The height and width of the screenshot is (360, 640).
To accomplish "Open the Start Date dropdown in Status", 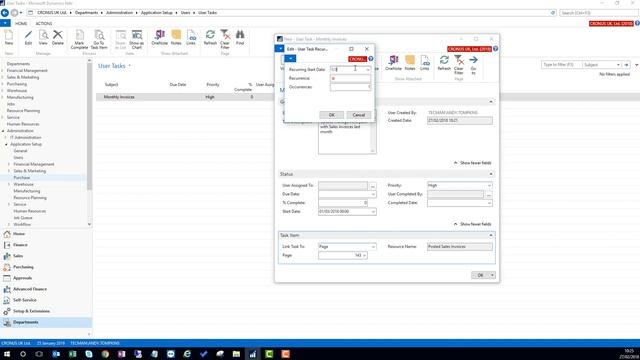I will click(x=373, y=211).
